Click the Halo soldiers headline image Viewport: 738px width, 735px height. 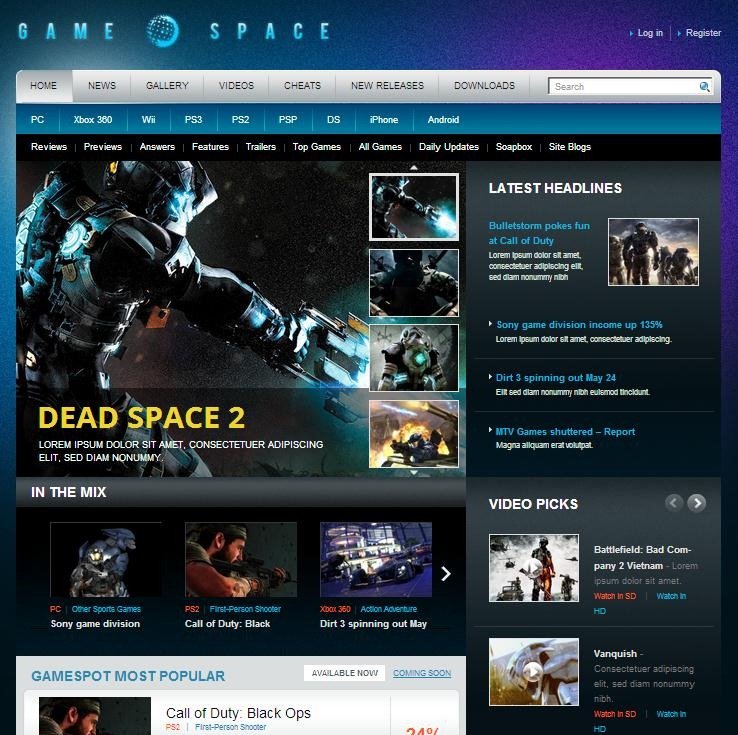point(653,252)
